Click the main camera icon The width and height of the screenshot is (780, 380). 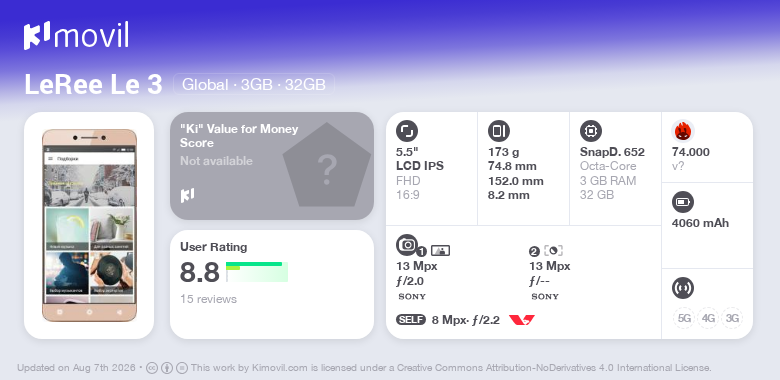407,244
